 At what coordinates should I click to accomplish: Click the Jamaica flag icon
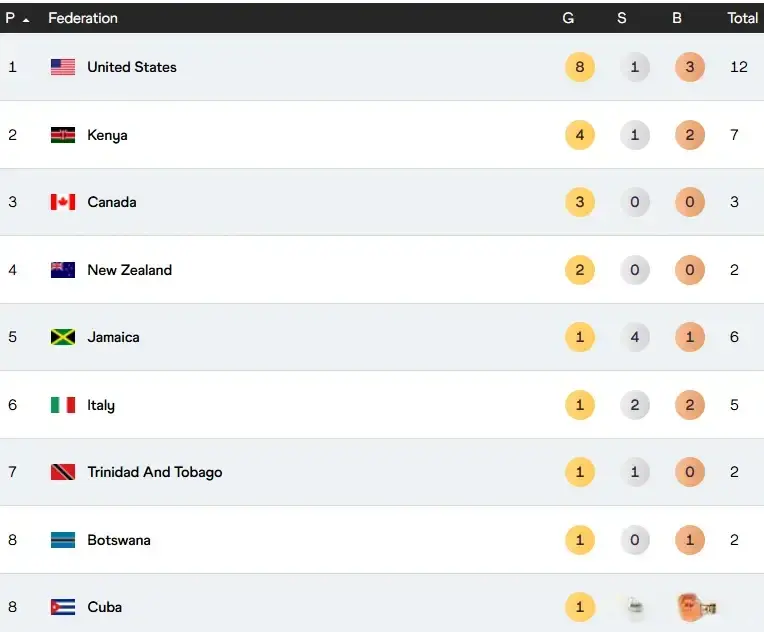63,337
